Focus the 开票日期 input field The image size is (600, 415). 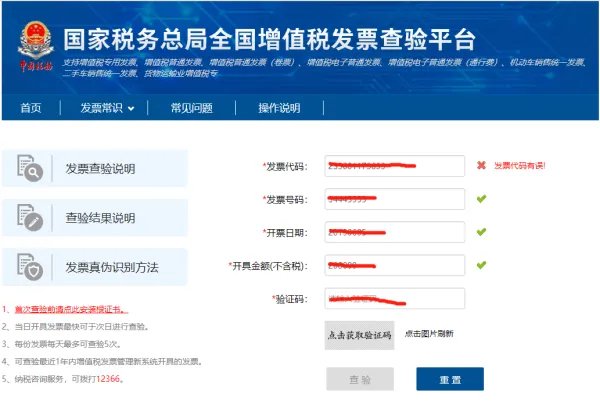point(395,232)
